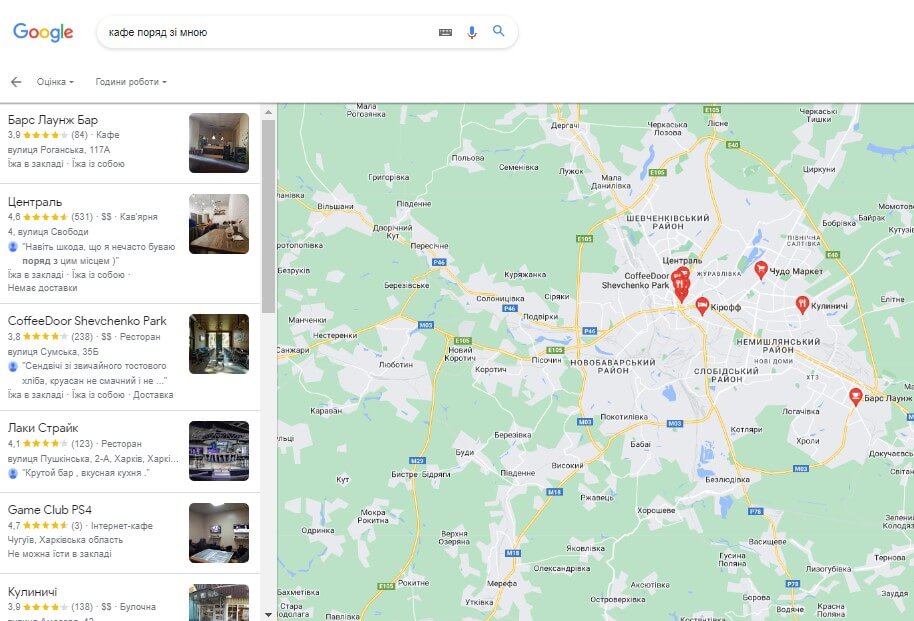Open the Централь café listing
The width and height of the screenshot is (914, 621).
pyautogui.click(x=35, y=202)
